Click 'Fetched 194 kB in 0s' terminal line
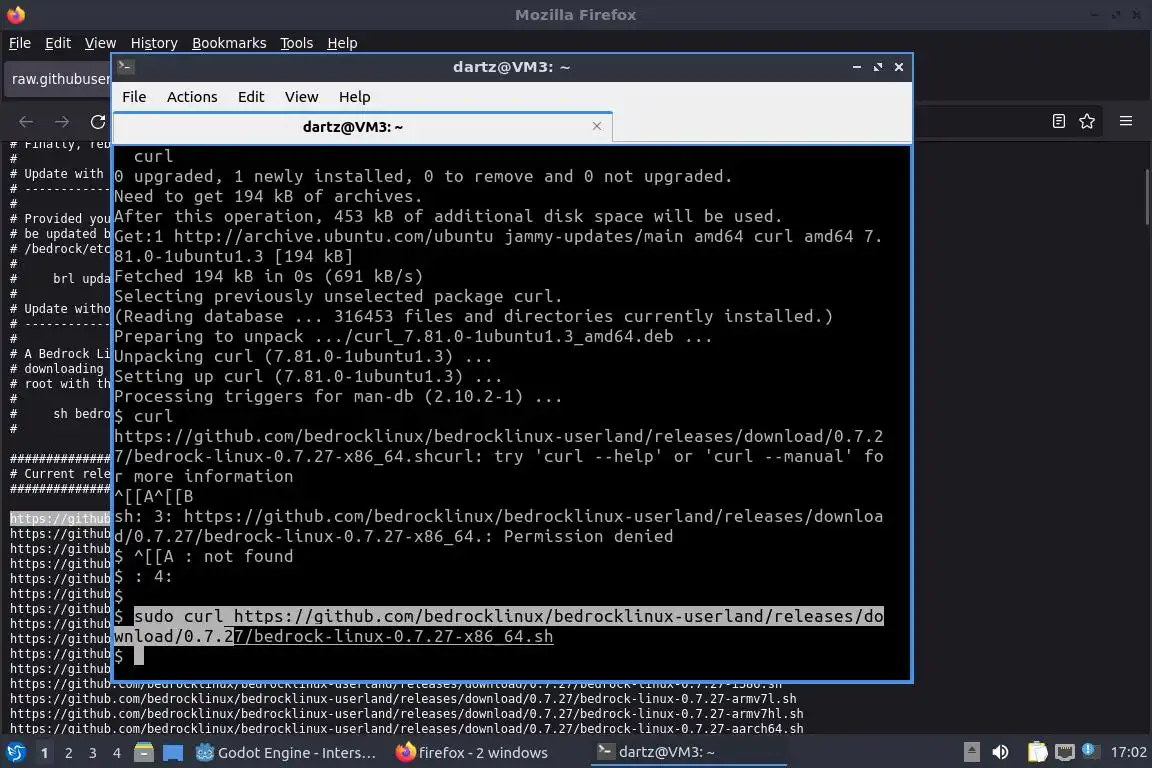 tap(268, 276)
